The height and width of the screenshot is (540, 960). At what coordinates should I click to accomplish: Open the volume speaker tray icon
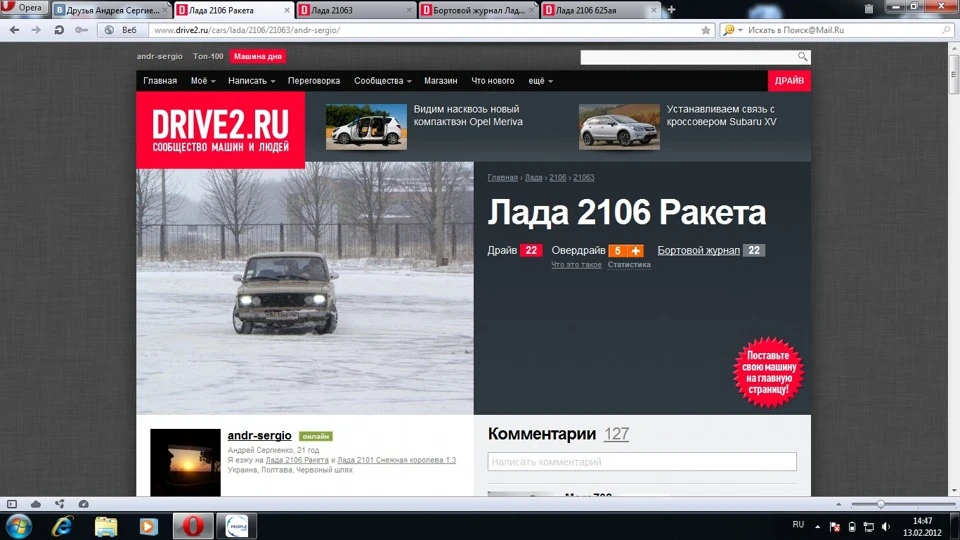click(x=886, y=527)
